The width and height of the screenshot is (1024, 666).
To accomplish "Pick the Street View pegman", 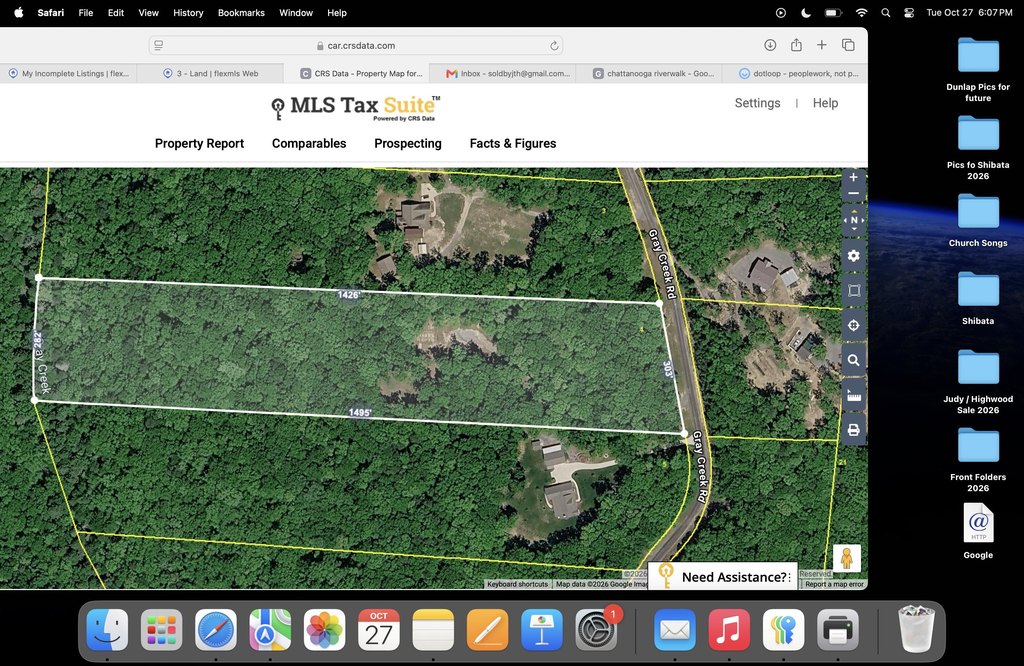I will (846, 558).
